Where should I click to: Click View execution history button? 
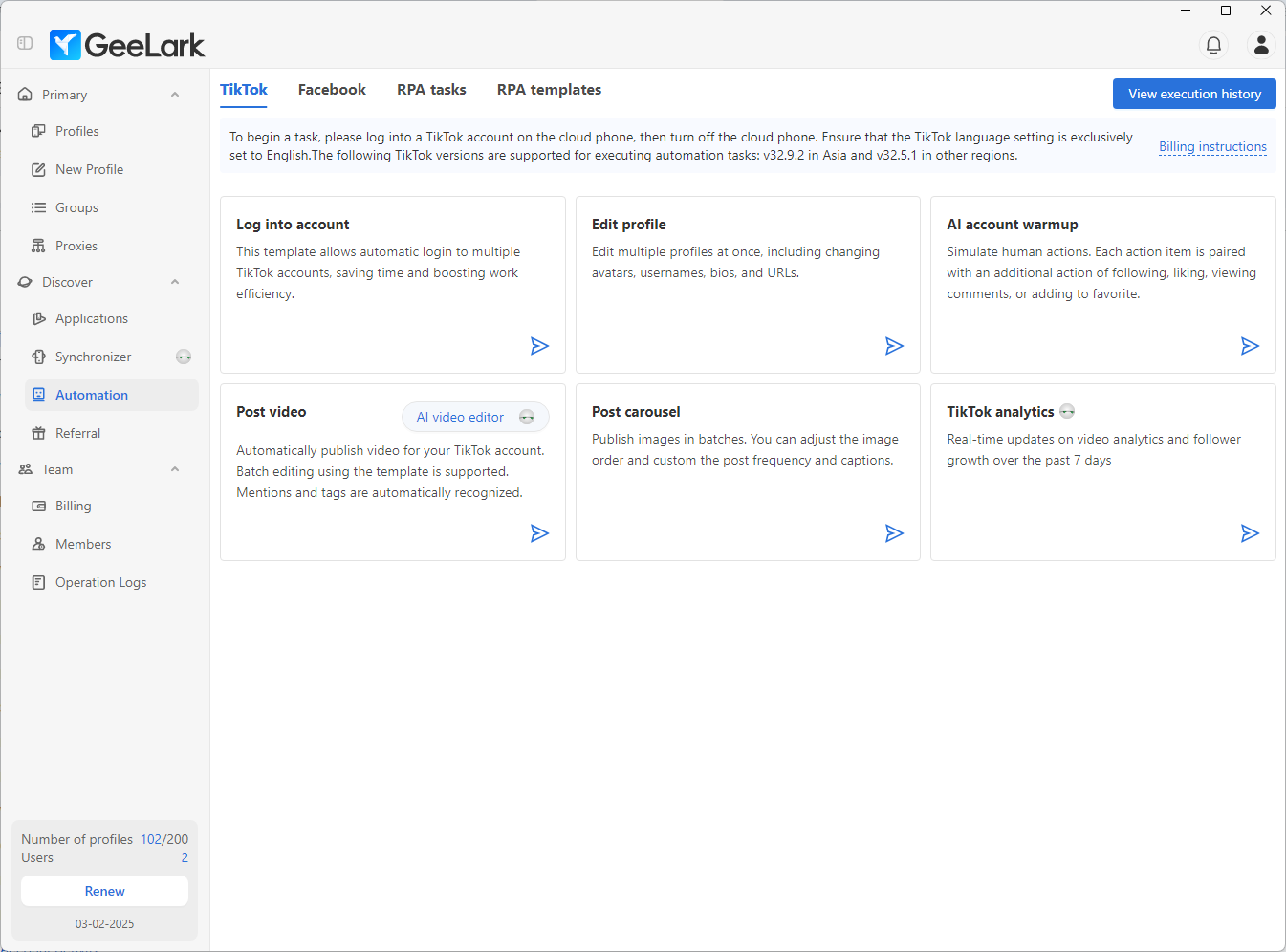coord(1194,94)
